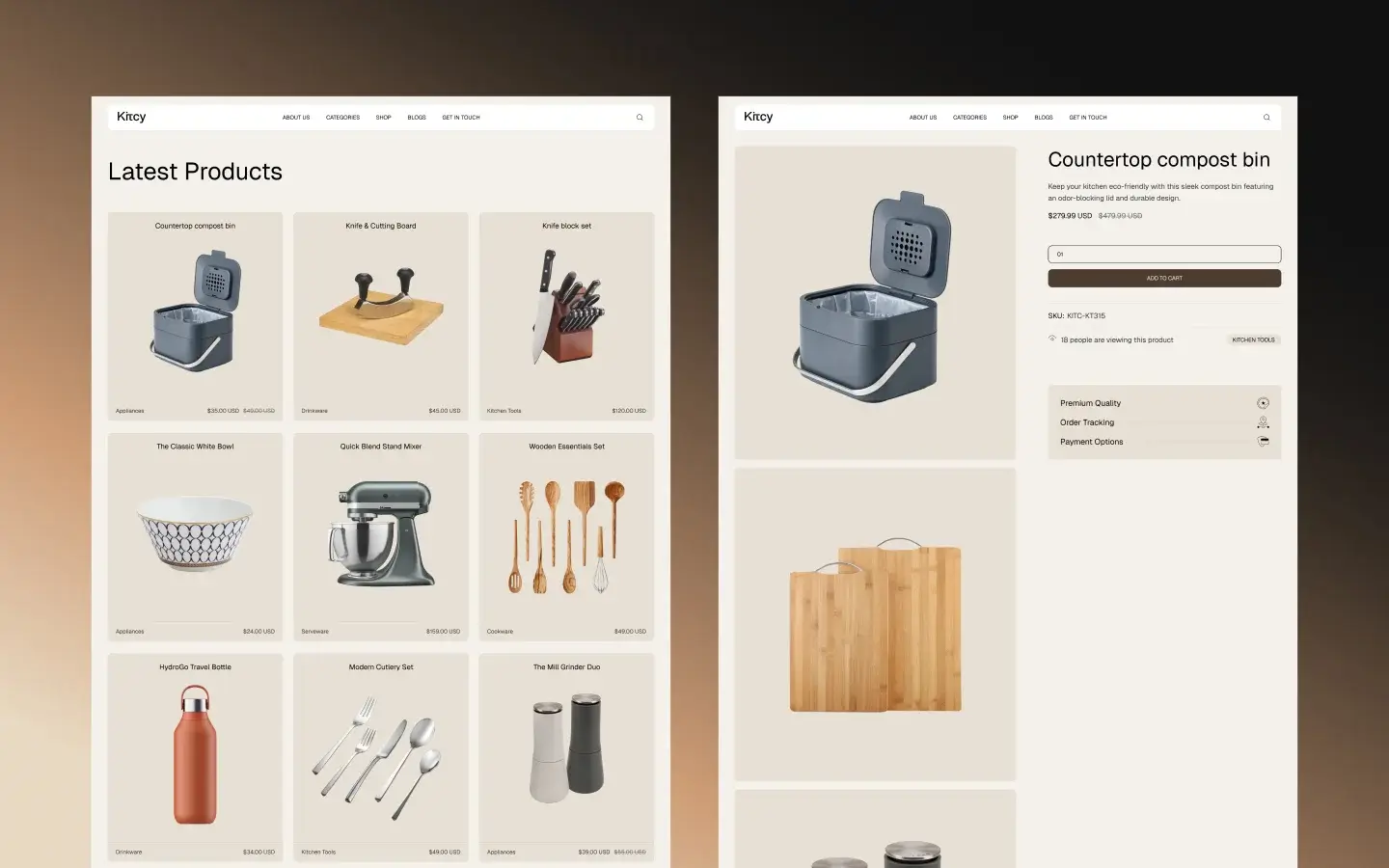Click Kitcy logo on the left page
This screenshot has height=868, width=1389.
click(x=131, y=117)
